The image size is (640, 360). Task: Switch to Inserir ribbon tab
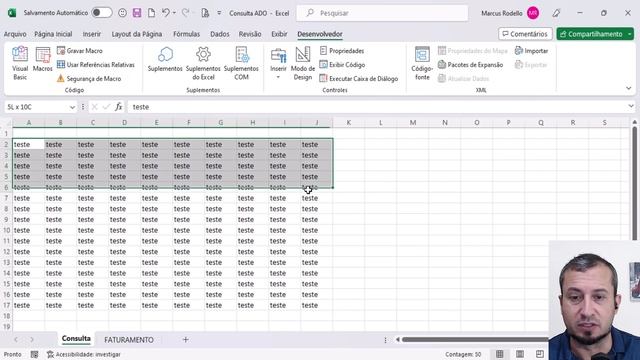click(x=91, y=34)
